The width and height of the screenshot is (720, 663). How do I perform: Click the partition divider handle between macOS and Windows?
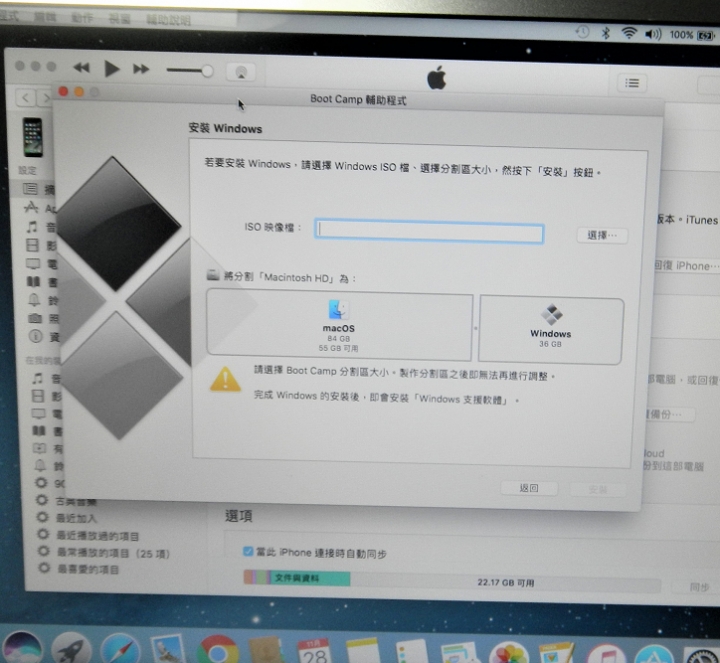(x=476, y=328)
